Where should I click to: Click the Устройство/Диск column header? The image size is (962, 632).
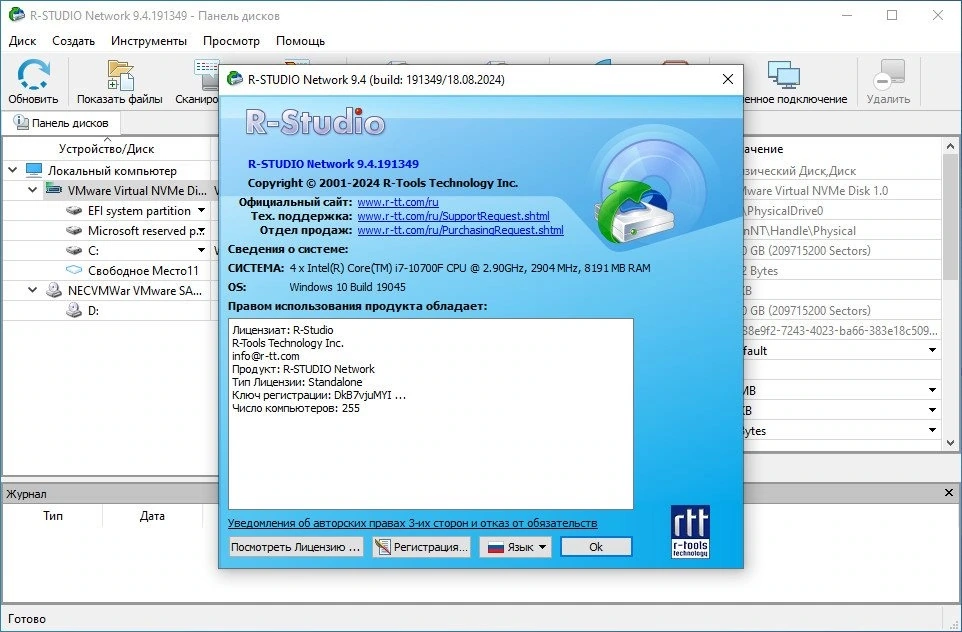[x=107, y=148]
